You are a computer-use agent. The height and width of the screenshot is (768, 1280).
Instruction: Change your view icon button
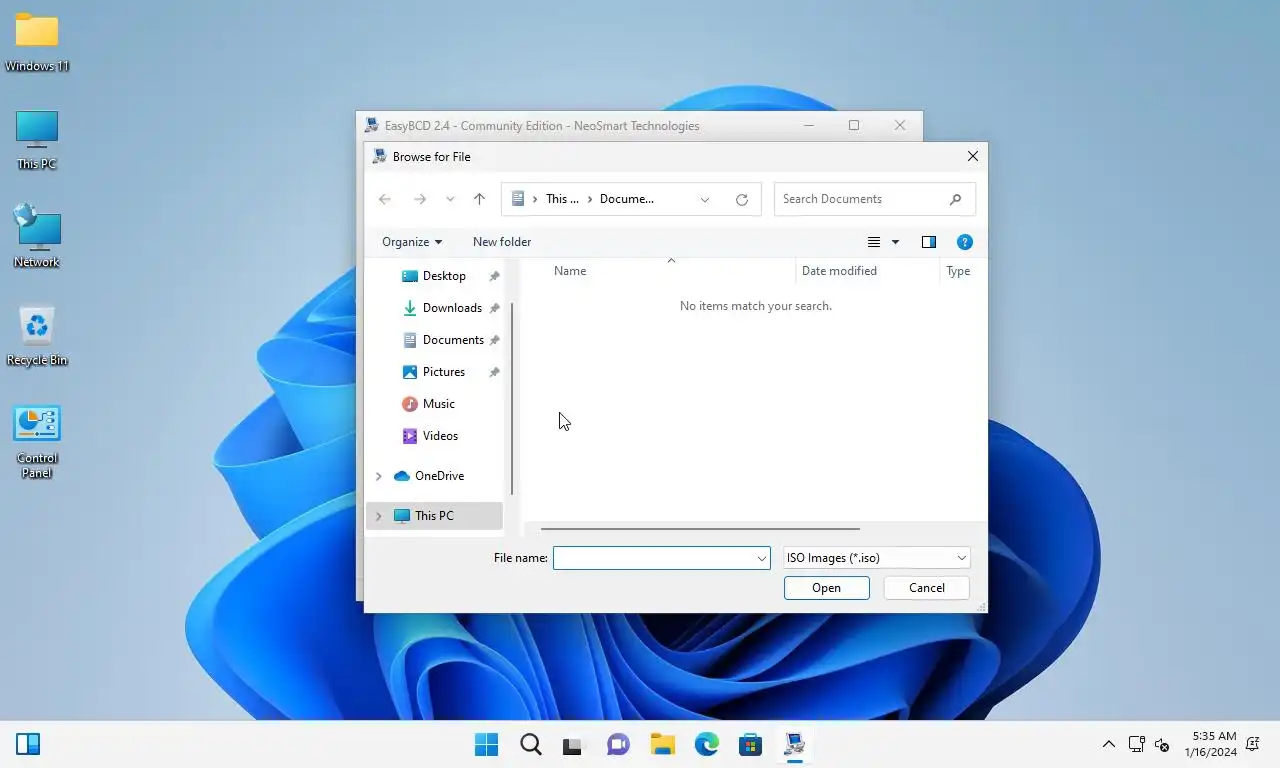(x=874, y=242)
